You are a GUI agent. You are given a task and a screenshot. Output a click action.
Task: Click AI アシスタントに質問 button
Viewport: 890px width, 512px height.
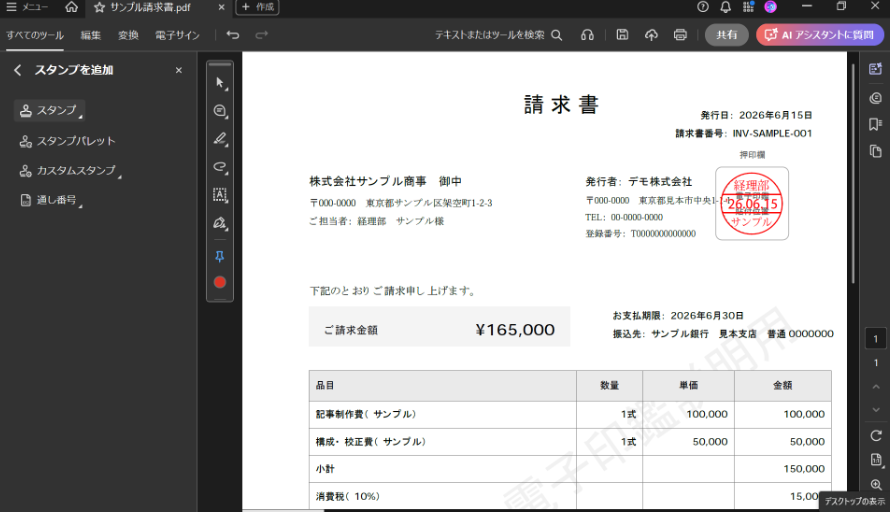pos(820,35)
